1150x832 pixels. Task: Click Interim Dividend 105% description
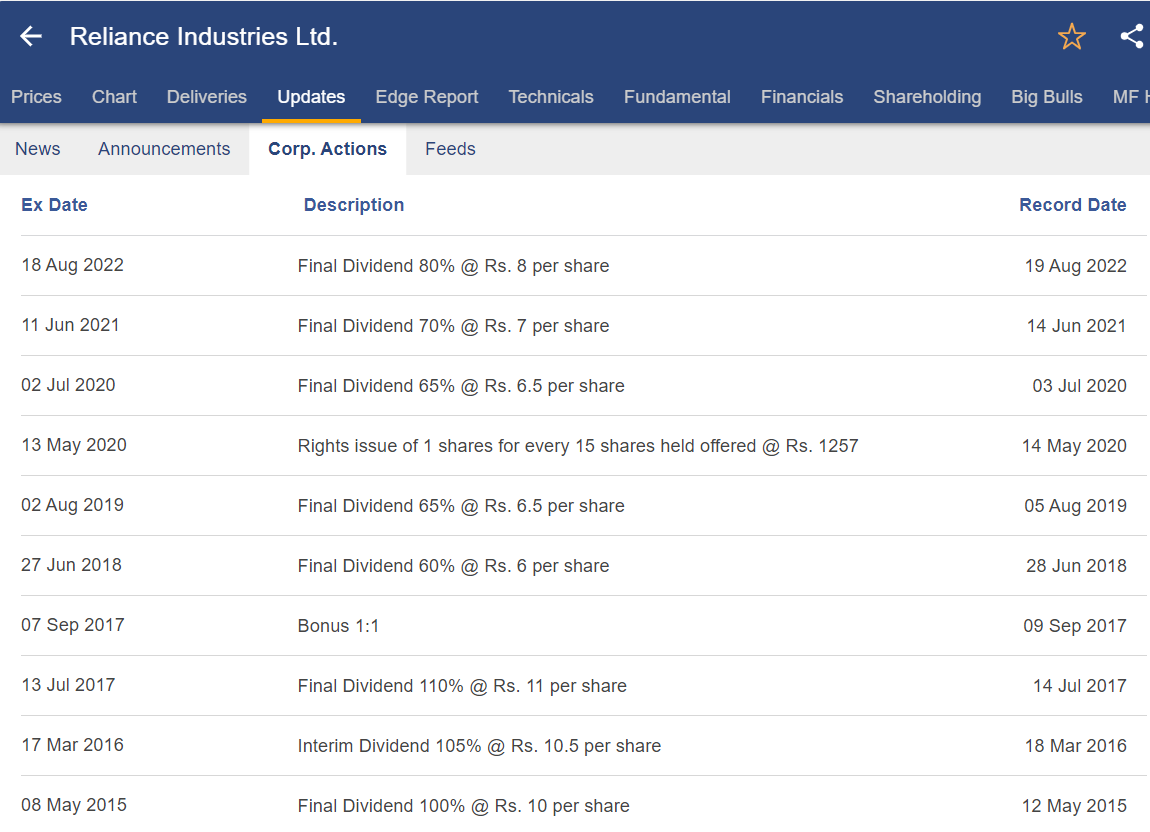tap(479, 746)
